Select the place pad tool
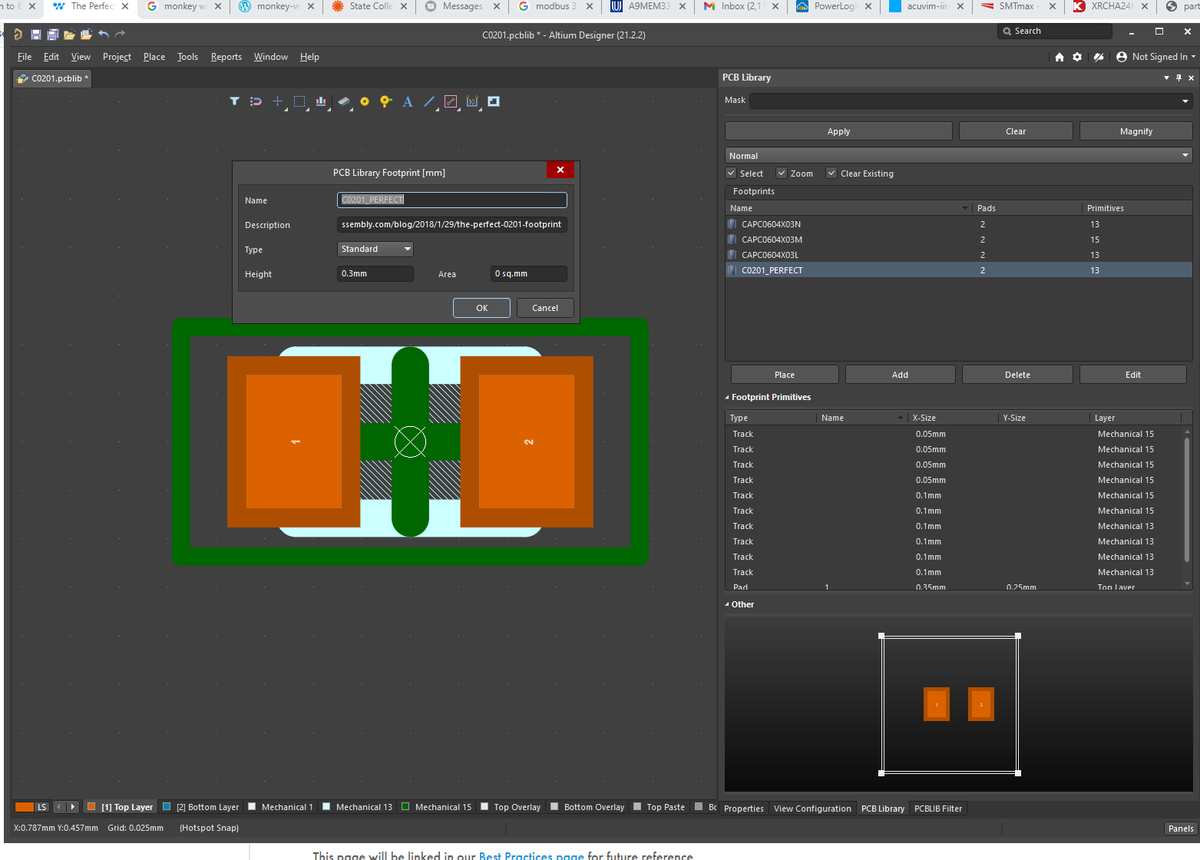1200x860 pixels. click(364, 101)
